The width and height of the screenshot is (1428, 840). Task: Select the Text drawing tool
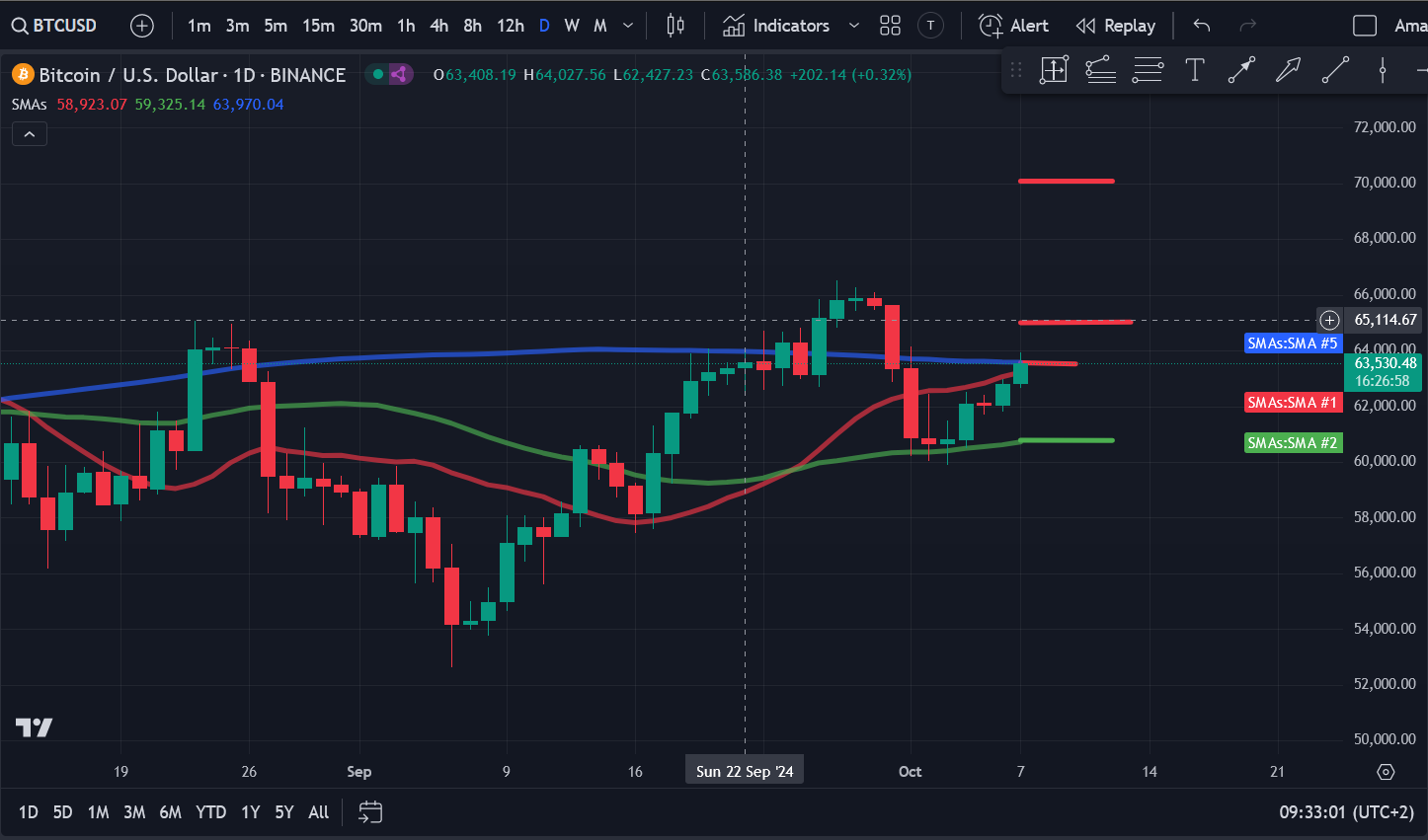1194,69
